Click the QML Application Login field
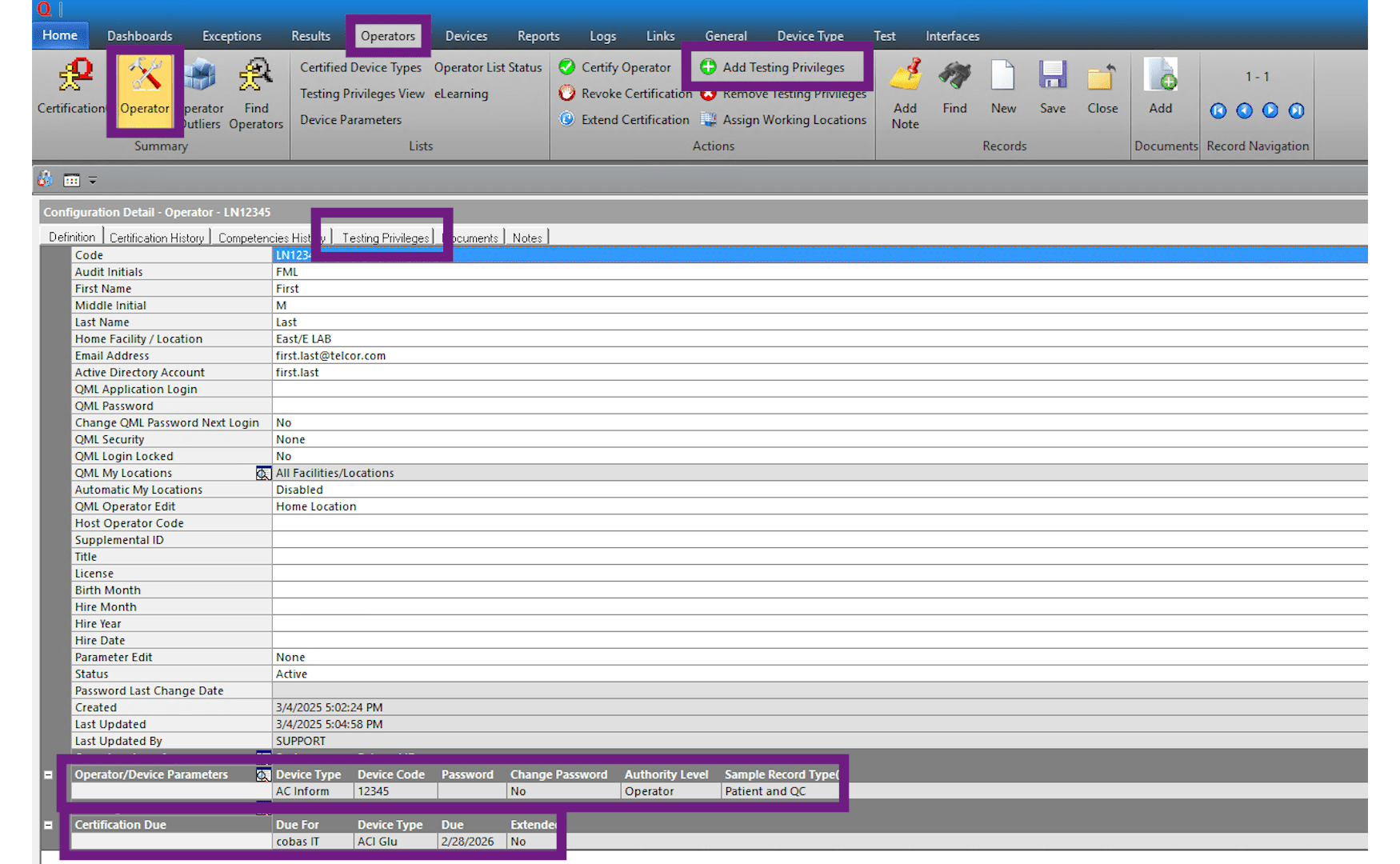The height and width of the screenshot is (864, 1400). pos(820,390)
